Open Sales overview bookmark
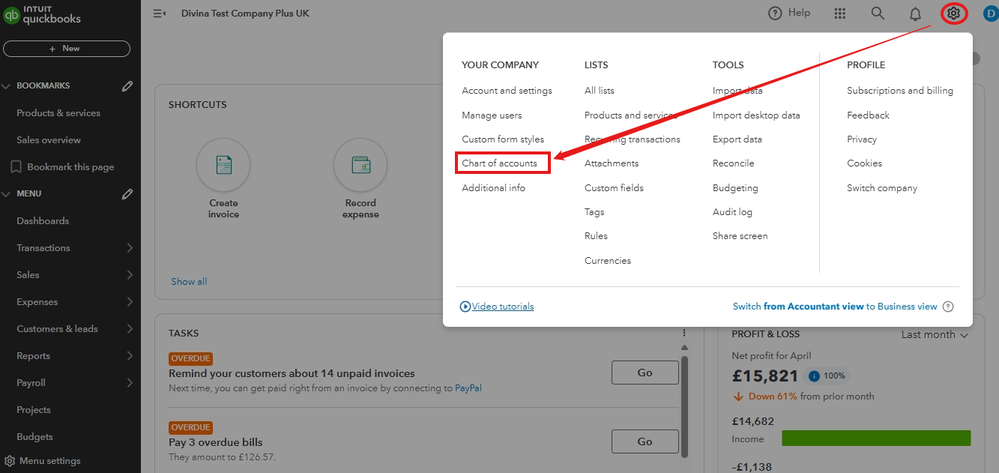This screenshot has width=999, height=473. coord(49,140)
